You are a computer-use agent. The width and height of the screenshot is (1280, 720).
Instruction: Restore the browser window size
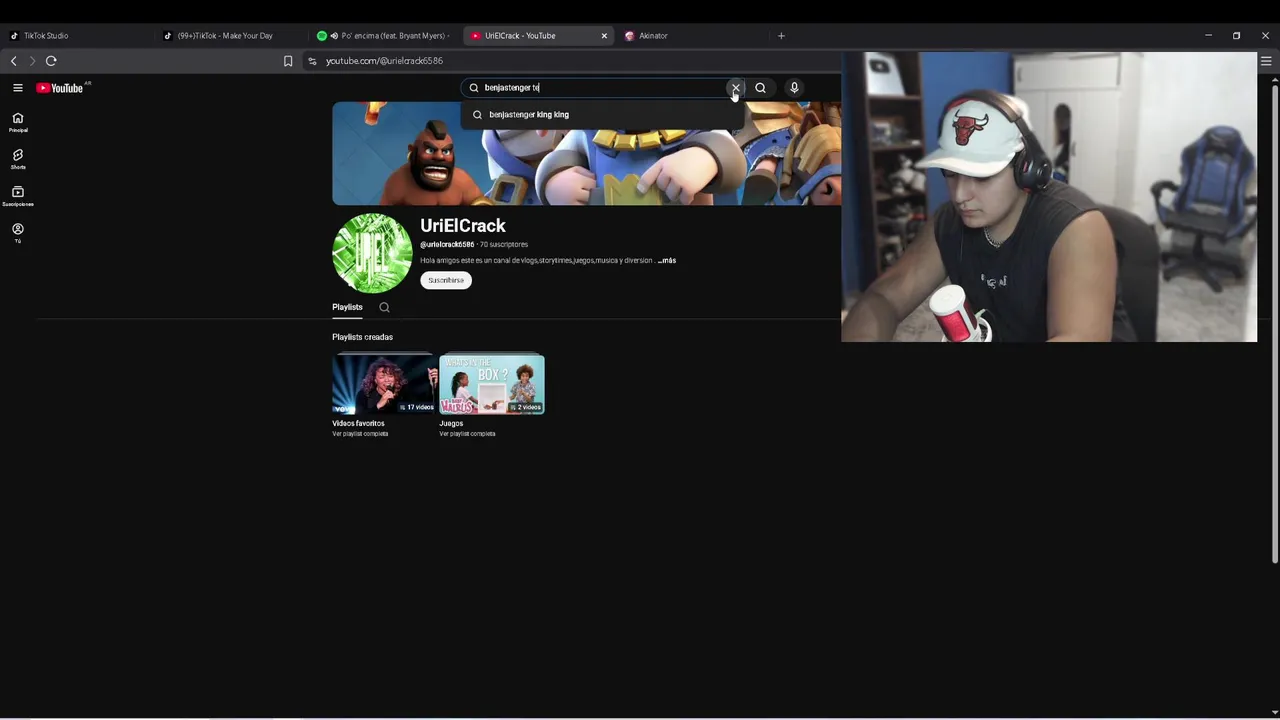click(1236, 36)
